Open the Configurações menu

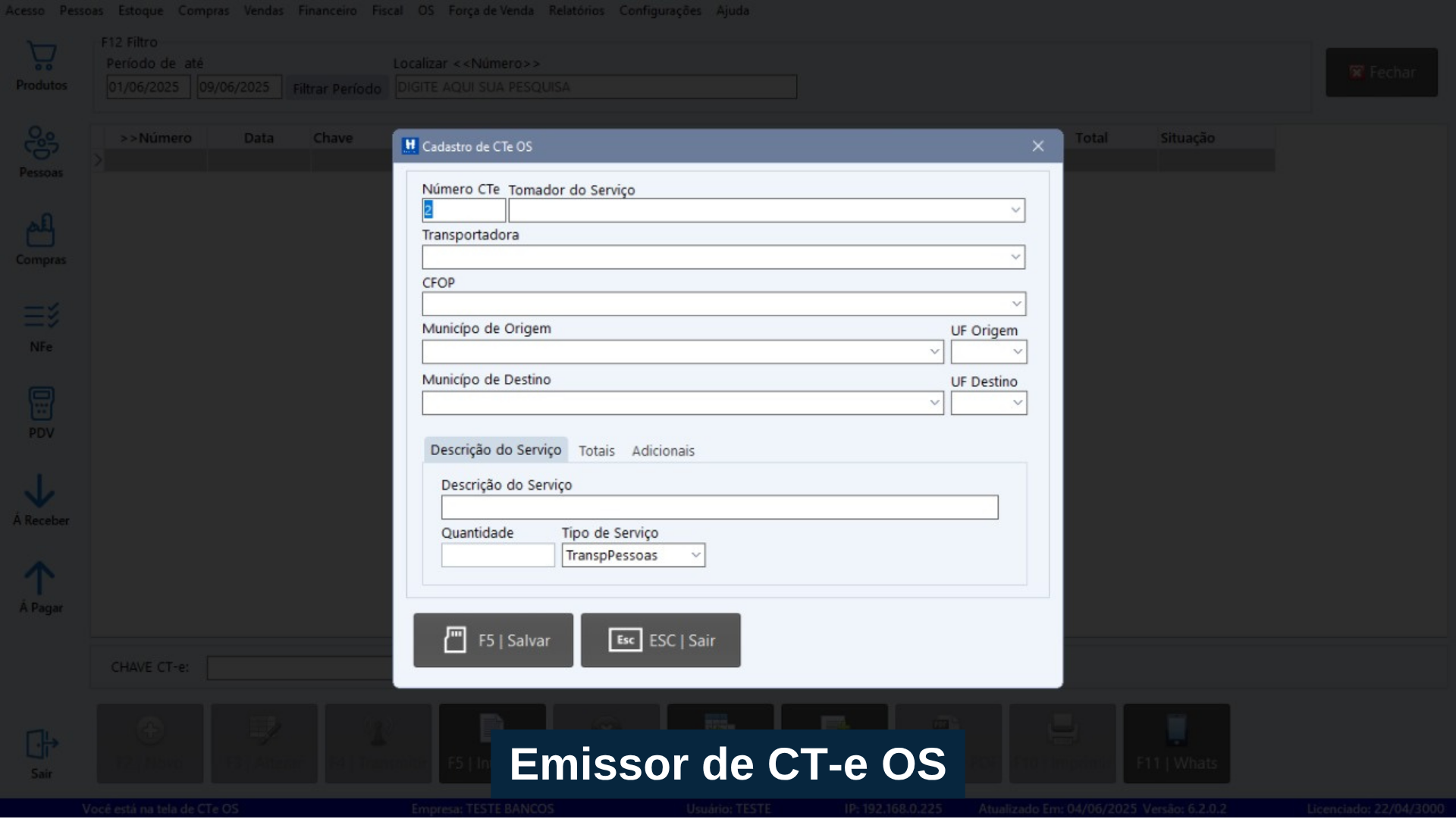pyautogui.click(x=660, y=11)
